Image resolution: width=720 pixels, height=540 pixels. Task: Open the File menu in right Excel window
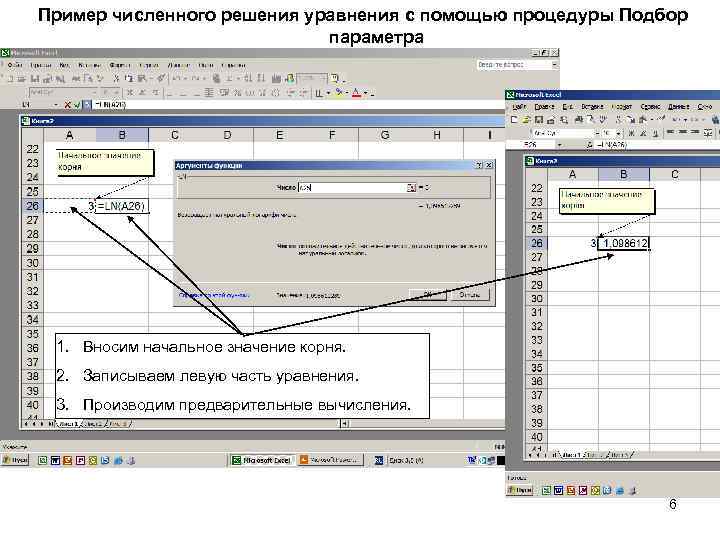[x=519, y=107]
